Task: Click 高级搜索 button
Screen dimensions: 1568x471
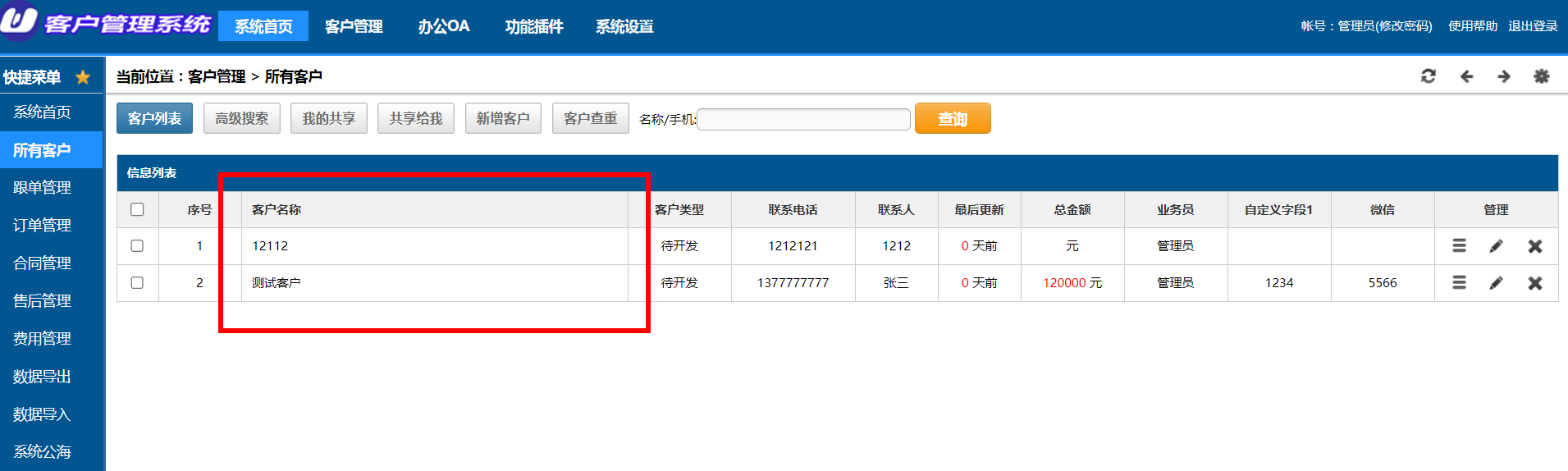Action: pos(241,118)
